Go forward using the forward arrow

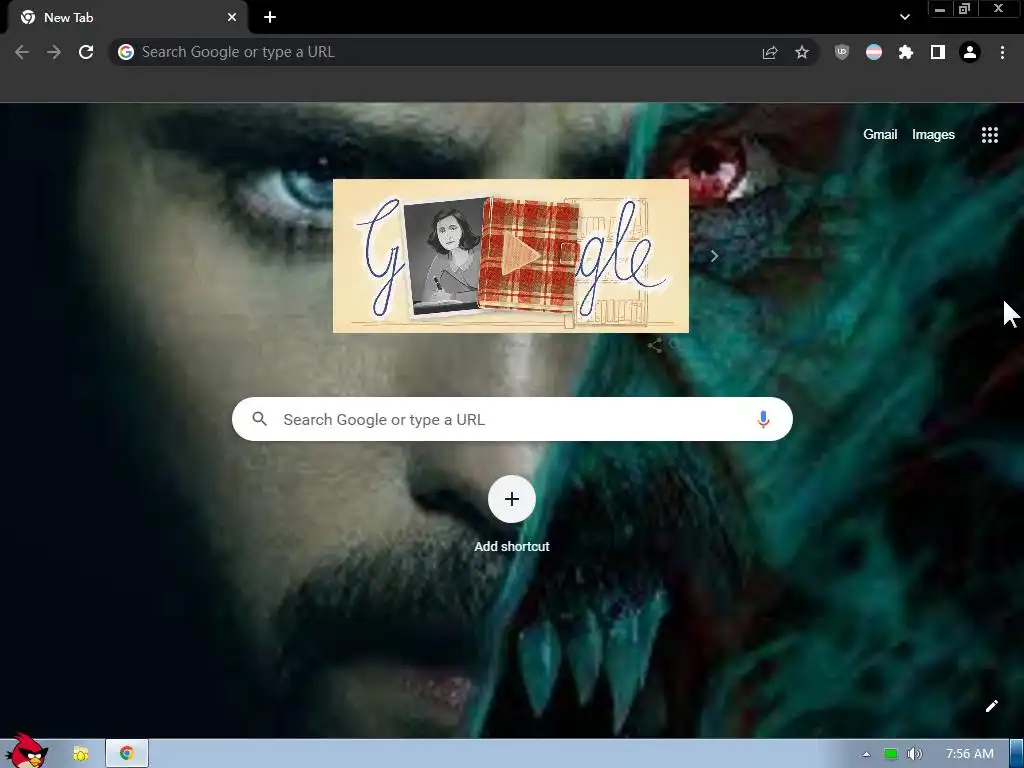pos(54,52)
